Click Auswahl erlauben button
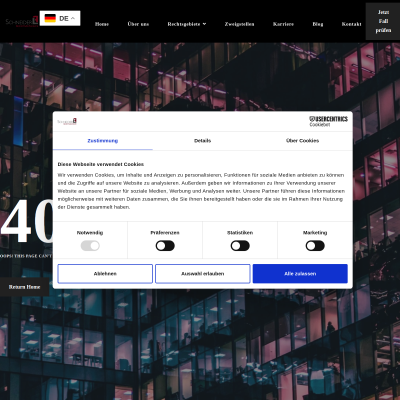The image size is (400, 400). 203,274
